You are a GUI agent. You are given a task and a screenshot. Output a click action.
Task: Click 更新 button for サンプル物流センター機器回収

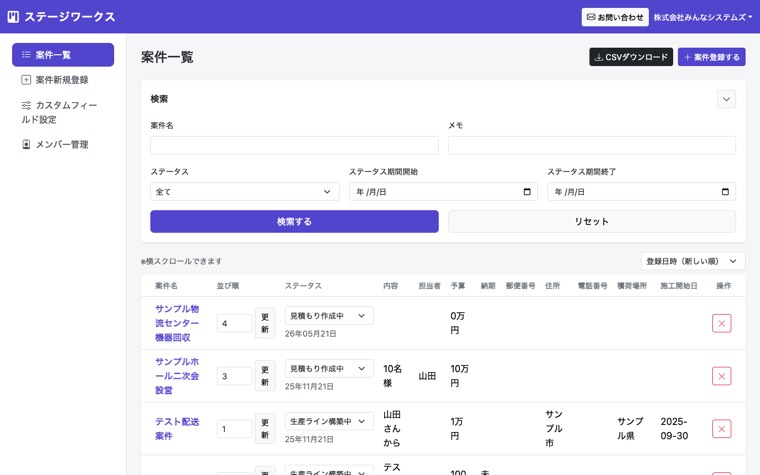pos(265,323)
